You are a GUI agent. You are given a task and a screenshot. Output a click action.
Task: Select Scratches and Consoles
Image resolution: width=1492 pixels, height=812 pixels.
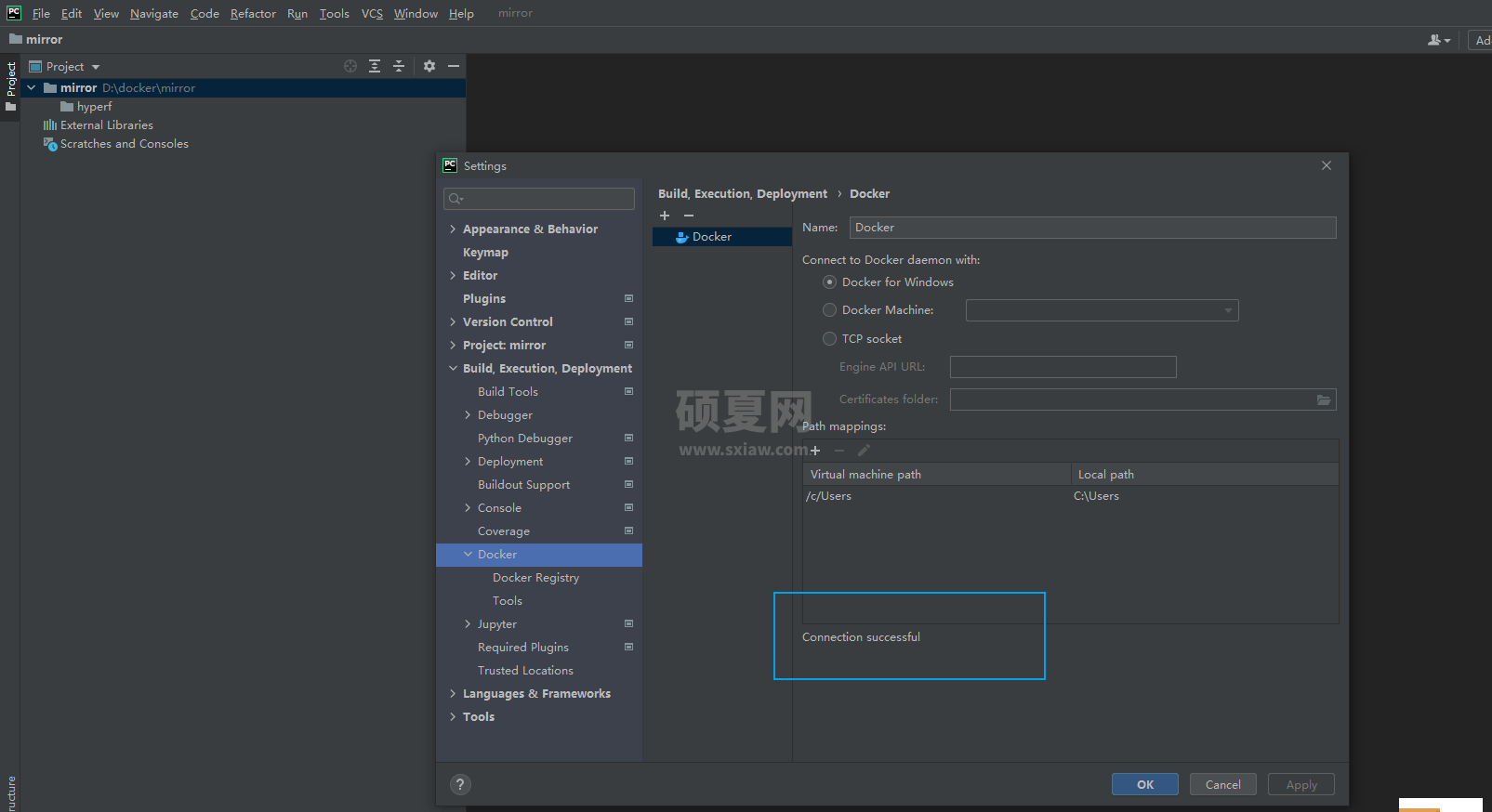tap(124, 144)
